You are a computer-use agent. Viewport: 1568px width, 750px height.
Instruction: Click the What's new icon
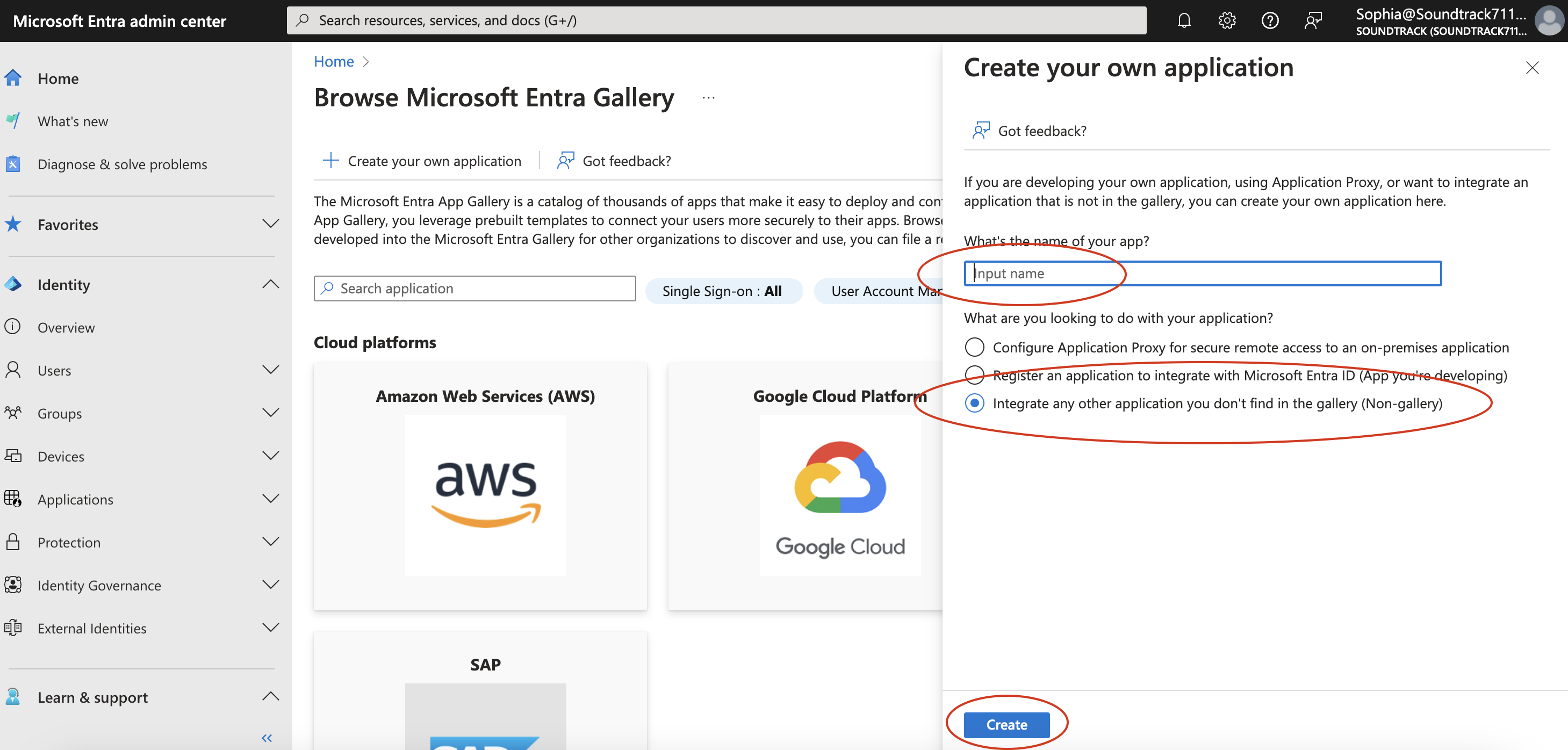coord(13,120)
